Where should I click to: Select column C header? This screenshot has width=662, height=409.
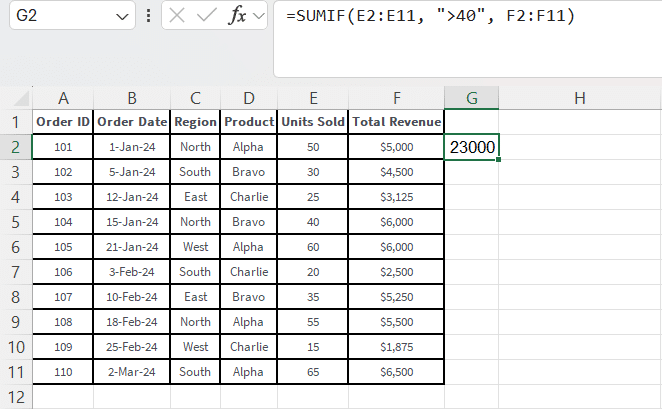click(x=195, y=98)
